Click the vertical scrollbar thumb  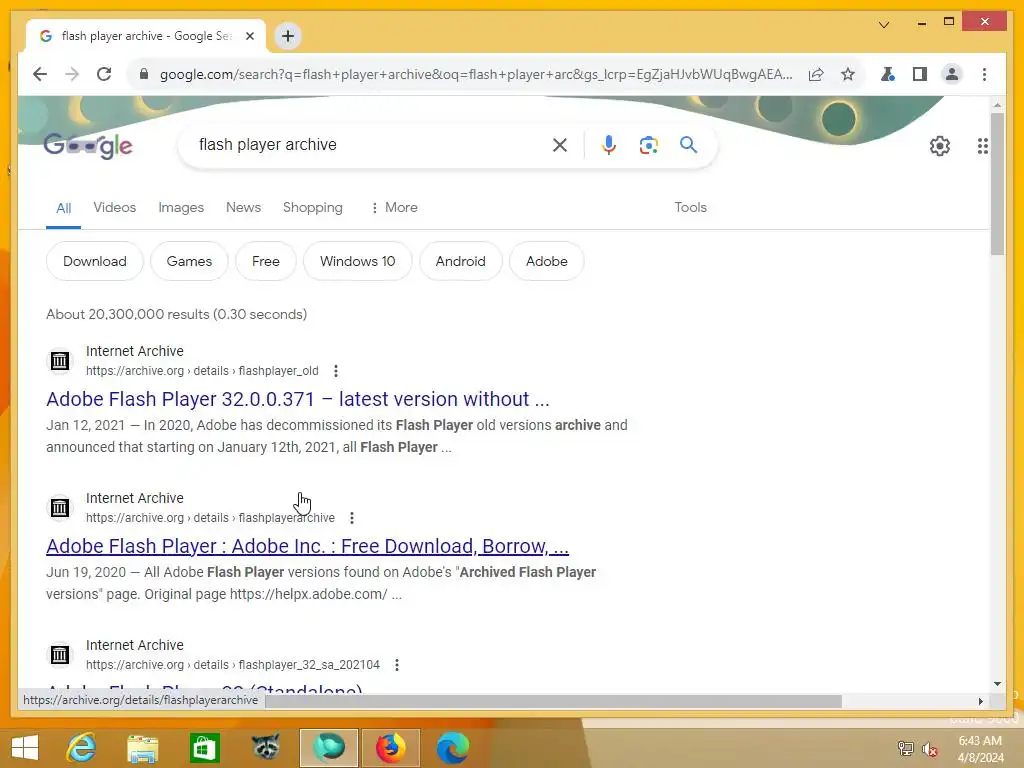997,184
